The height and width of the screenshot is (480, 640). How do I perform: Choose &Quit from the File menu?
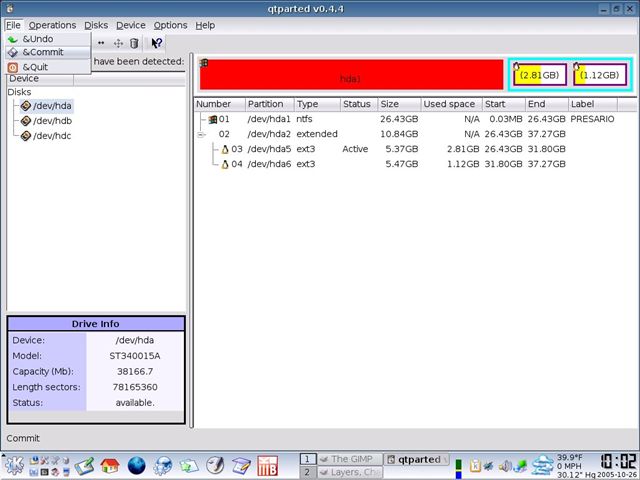tap(48, 67)
